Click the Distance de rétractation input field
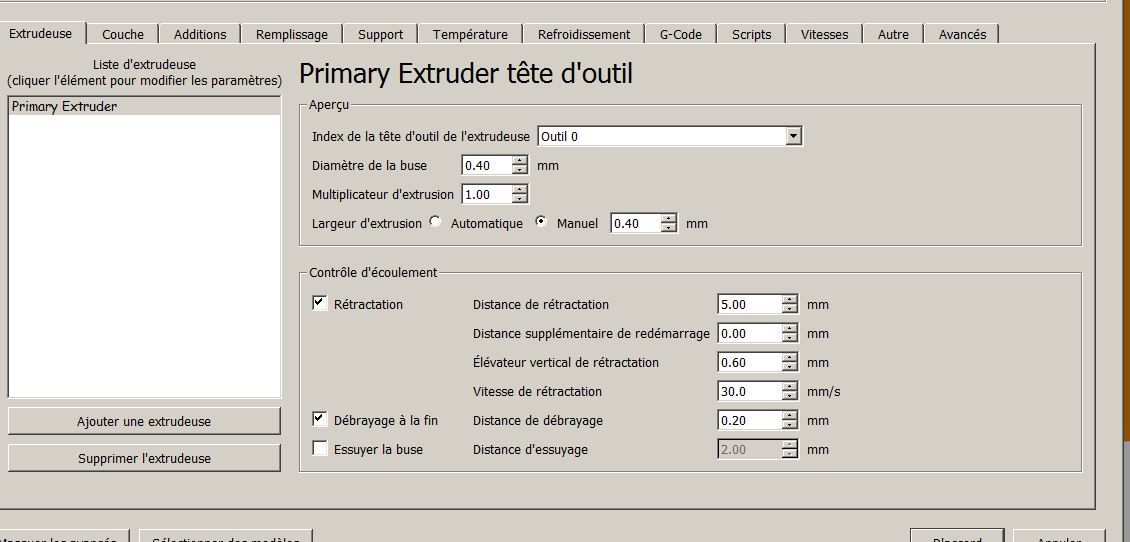The height and width of the screenshot is (542, 1130). pyautogui.click(x=750, y=304)
